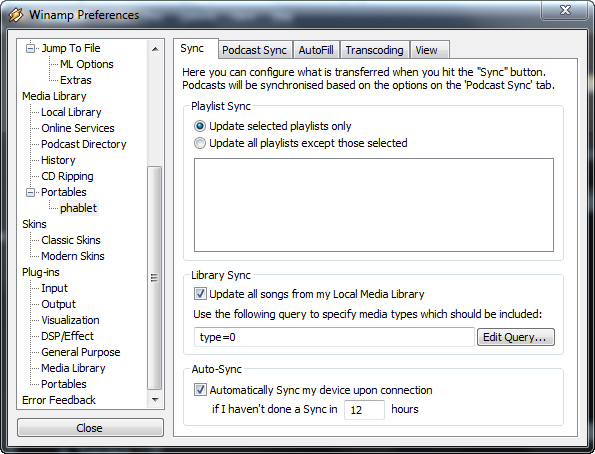Click the sync hours field showing 12
This screenshot has height=454, width=595.
(x=364, y=410)
